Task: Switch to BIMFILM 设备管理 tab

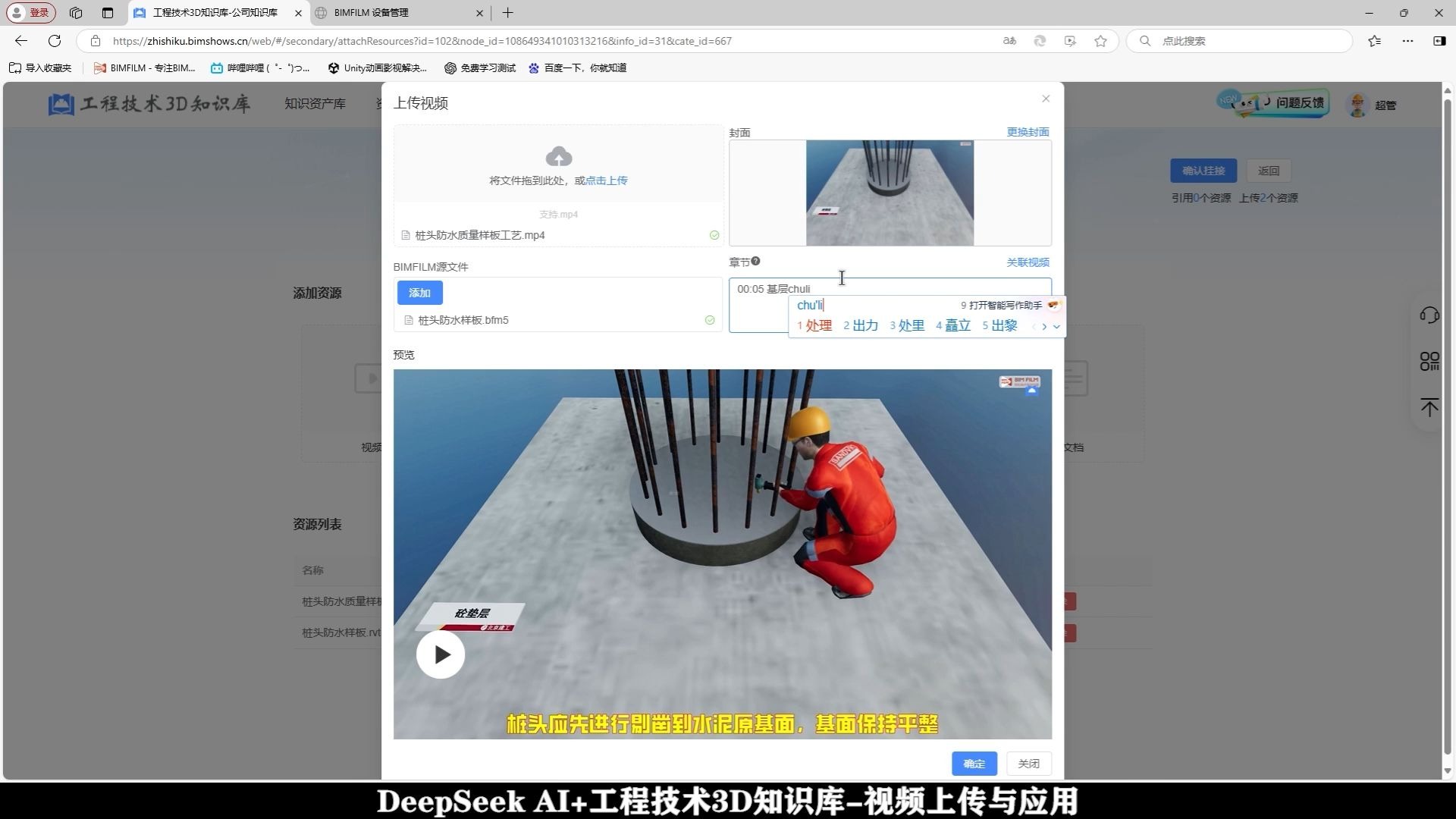Action: pyautogui.click(x=372, y=13)
